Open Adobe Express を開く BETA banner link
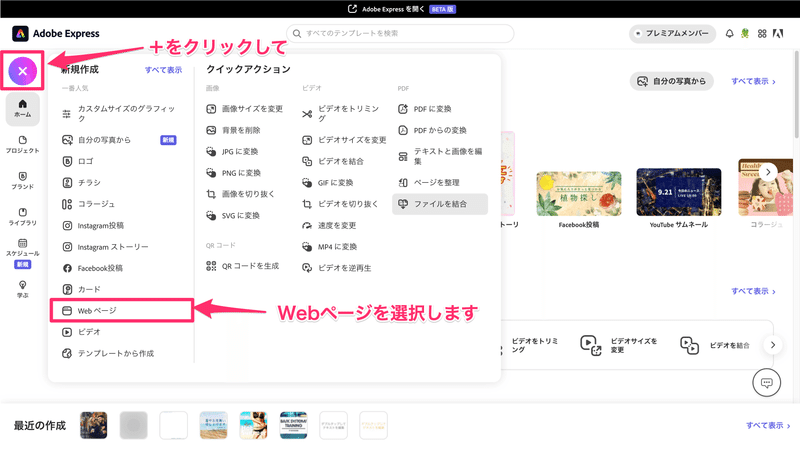The image size is (800, 457). pyautogui.click(x=401, y=9)
